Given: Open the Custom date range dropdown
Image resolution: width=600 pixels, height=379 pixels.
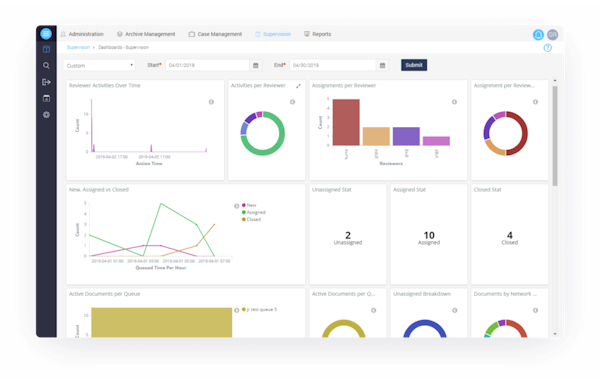Looking at the screenshot, I should pyautogui.click(x=99, y=65).
